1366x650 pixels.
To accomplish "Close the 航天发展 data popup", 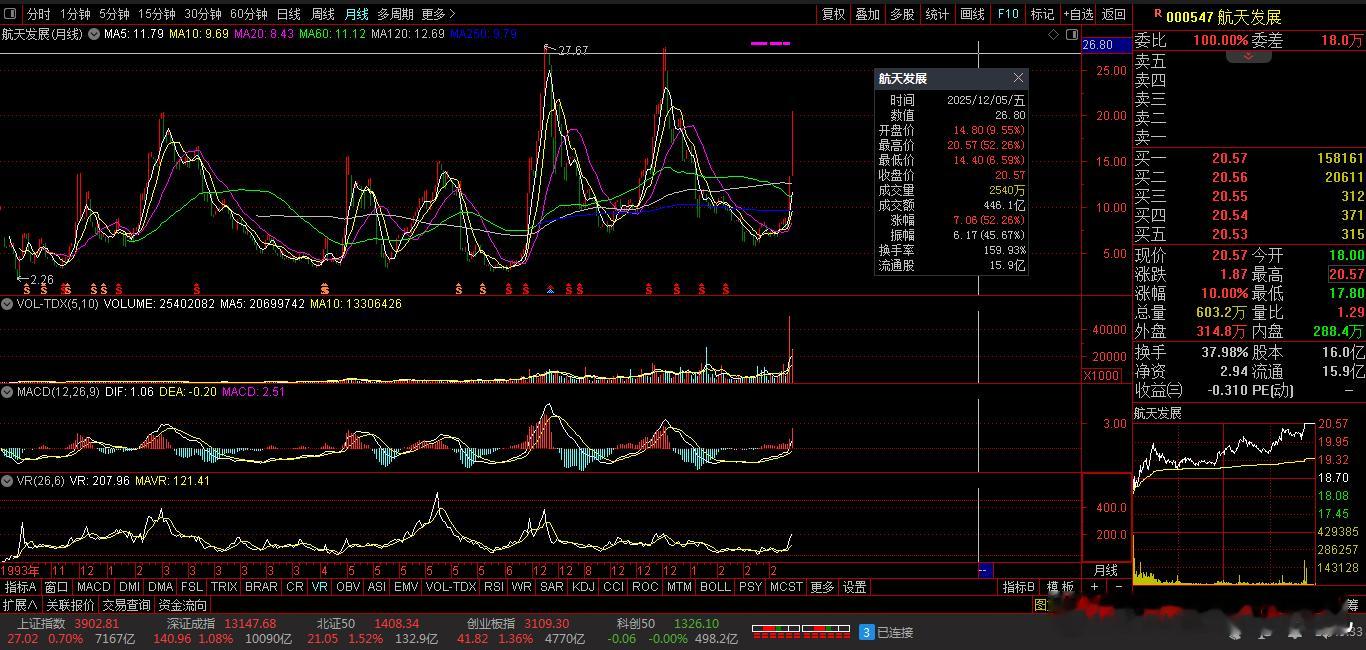I will [x=1018, y=78].
